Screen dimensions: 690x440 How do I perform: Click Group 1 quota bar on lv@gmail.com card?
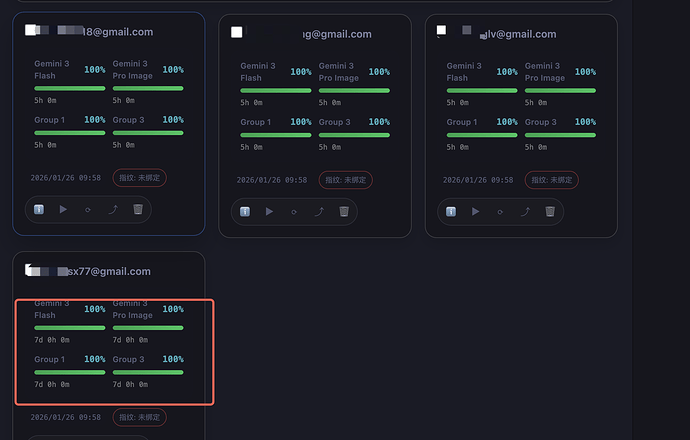coord(482,135)
